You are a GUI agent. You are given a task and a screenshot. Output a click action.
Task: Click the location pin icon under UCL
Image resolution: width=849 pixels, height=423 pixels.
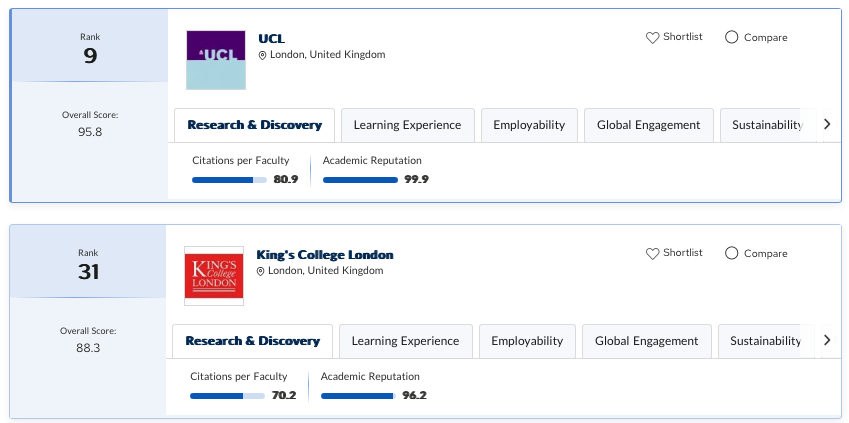(263, 55)
